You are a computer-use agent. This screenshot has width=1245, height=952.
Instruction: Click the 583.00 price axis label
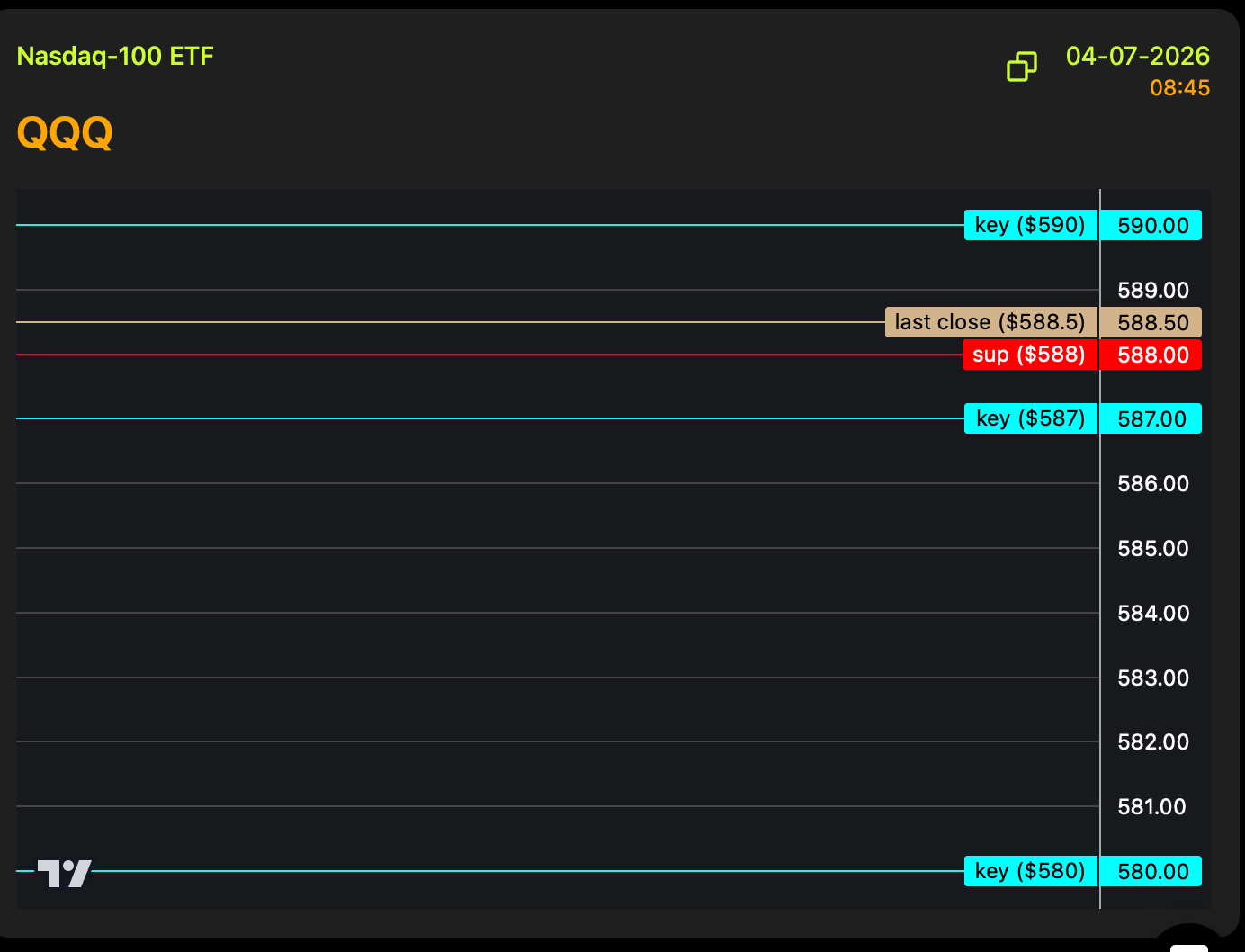pos(1152,678)
